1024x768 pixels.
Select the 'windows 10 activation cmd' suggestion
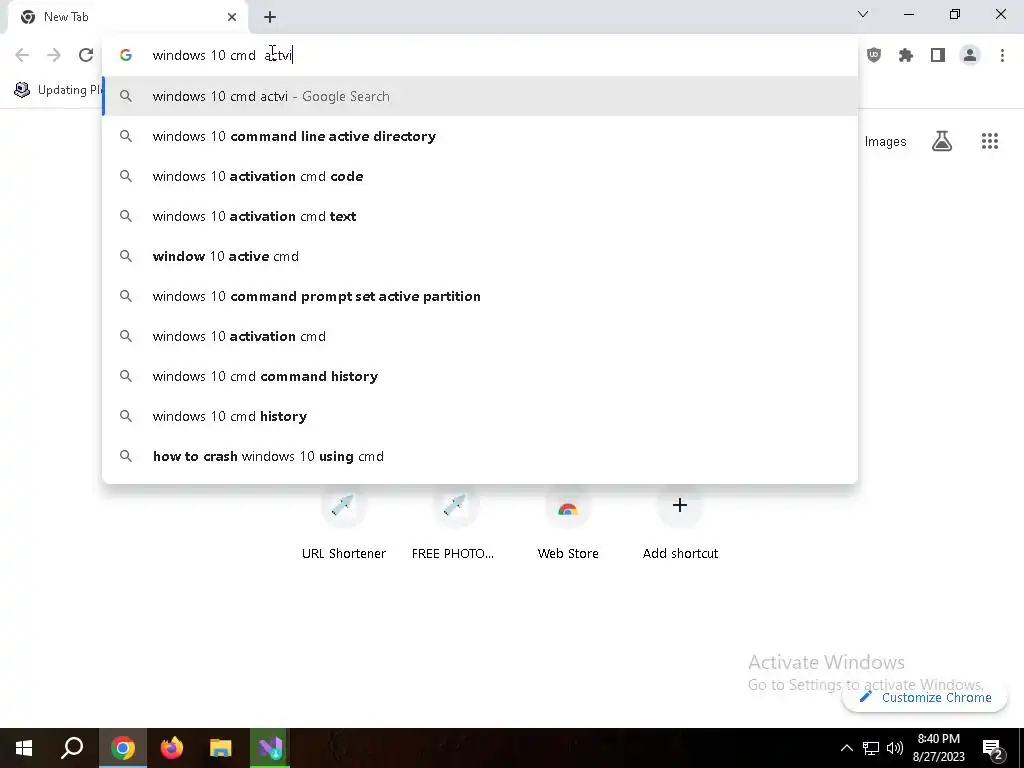[480, 336]
